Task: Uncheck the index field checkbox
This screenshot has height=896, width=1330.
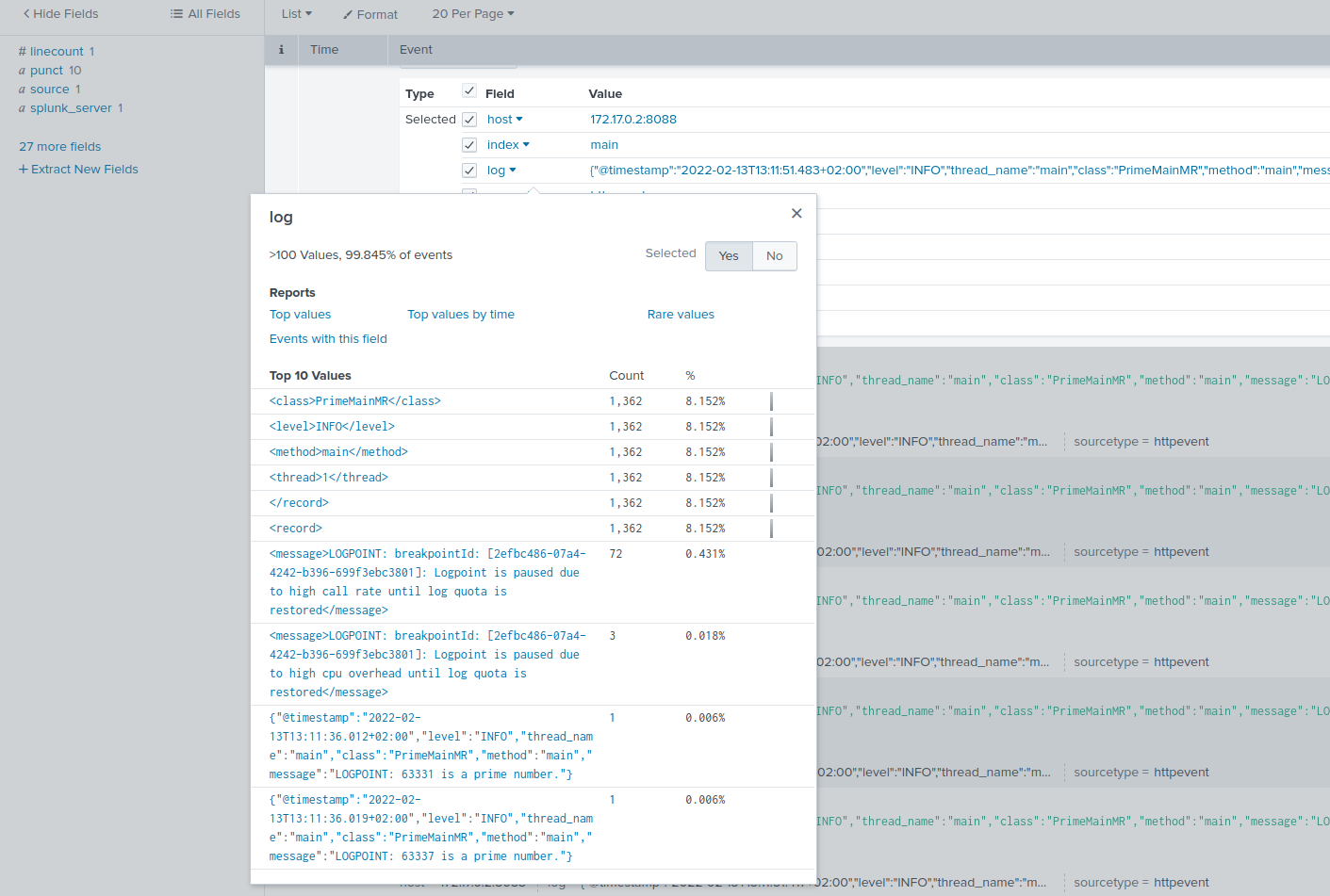Action: 469,145
